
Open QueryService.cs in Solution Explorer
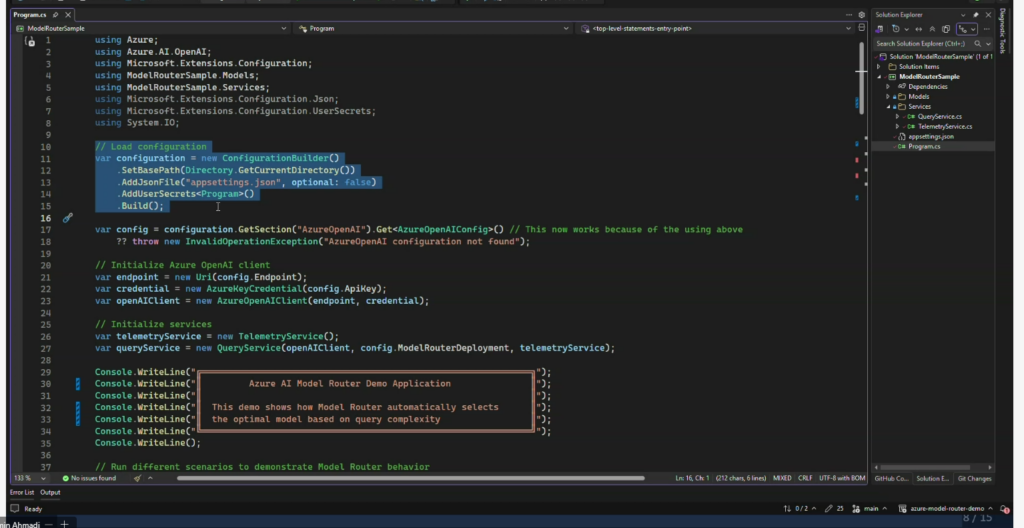click(939, 116)
